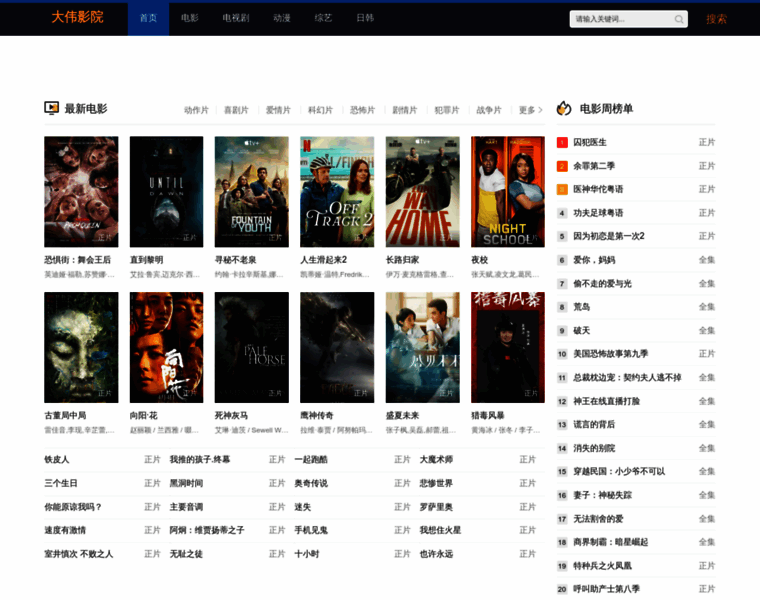Open the 向阳·花 poster

[x=166, y=347]
